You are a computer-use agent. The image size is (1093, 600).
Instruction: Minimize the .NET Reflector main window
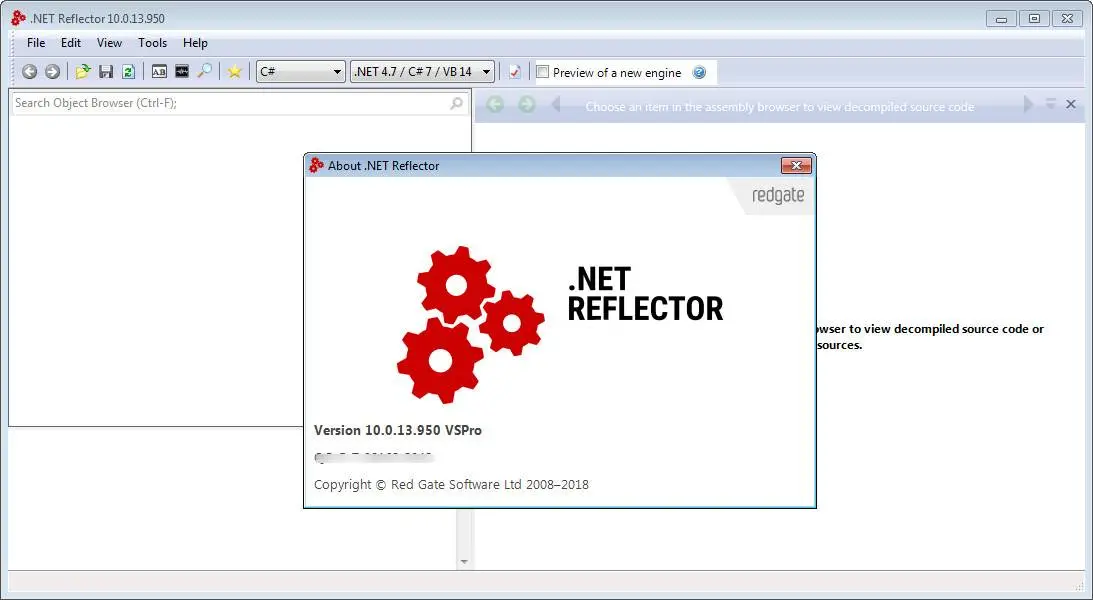[x=1002, y=19]
